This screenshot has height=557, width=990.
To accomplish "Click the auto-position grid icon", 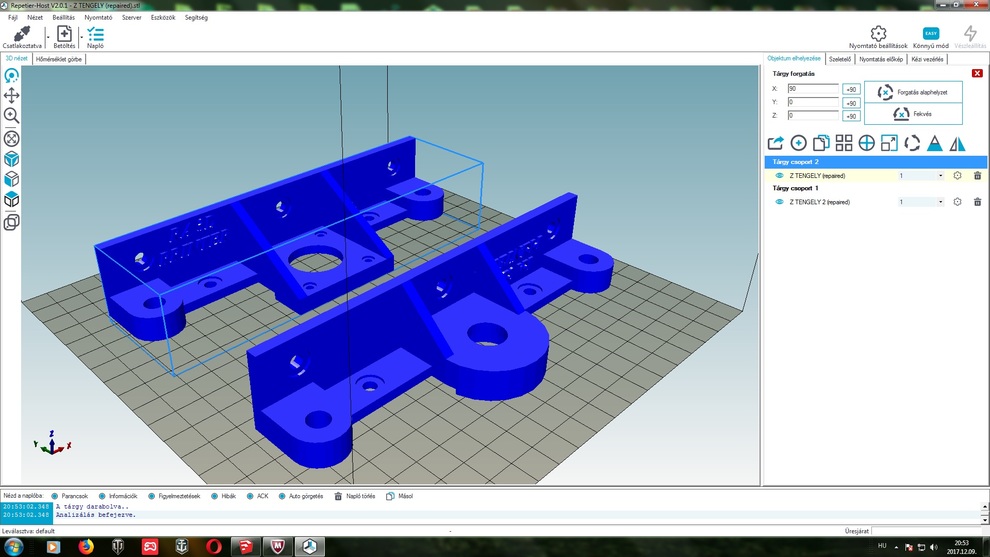I will click(844, 143).
